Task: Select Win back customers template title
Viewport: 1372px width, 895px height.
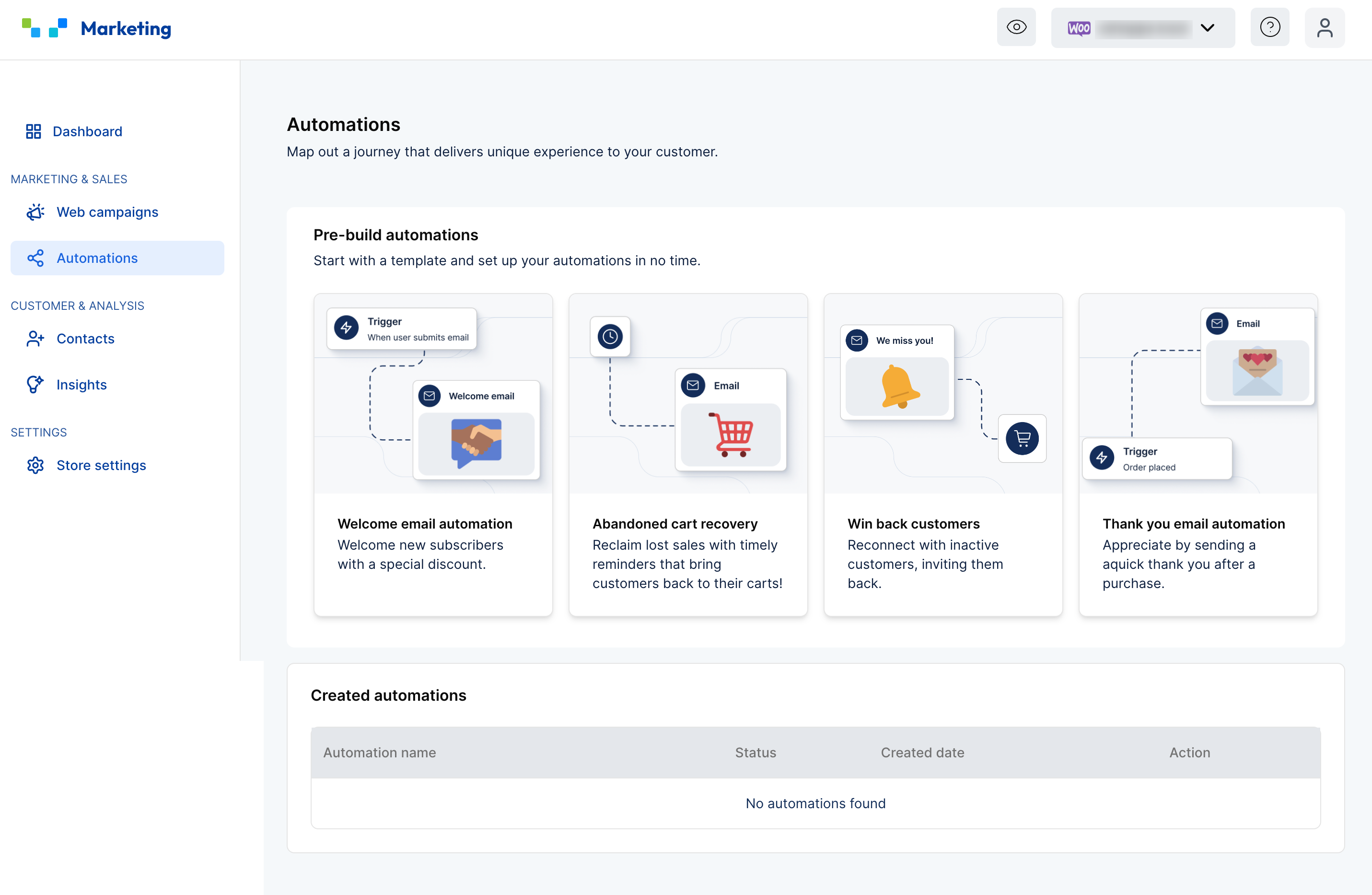Action: (914, 524)
